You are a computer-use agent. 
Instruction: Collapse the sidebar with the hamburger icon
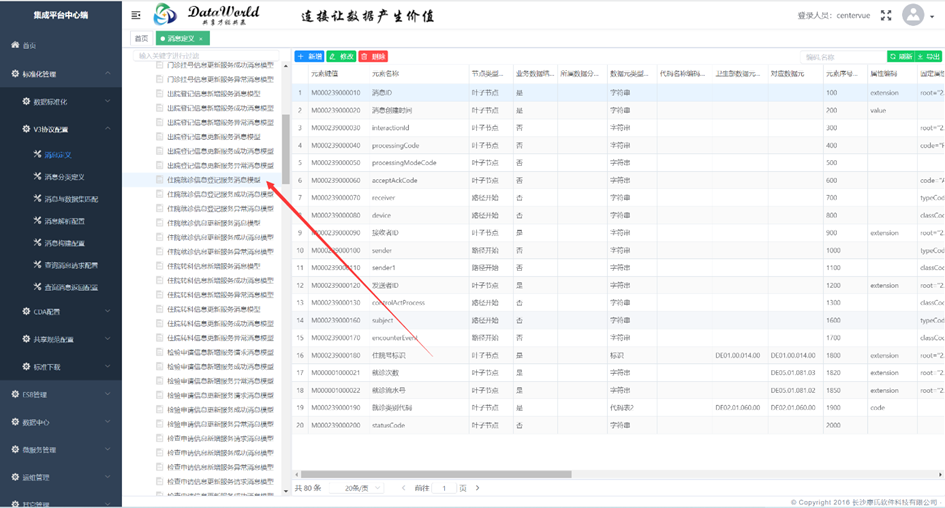point(136,15)
